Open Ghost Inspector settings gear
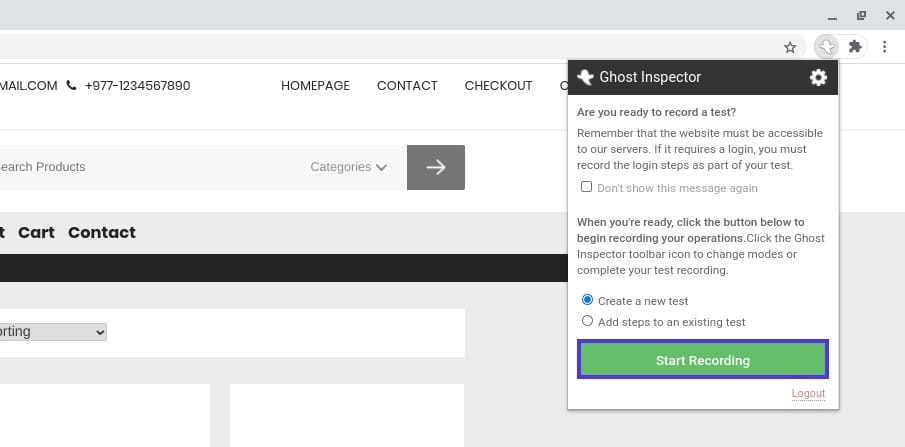 pyautogui.click(x=818, y=77)
